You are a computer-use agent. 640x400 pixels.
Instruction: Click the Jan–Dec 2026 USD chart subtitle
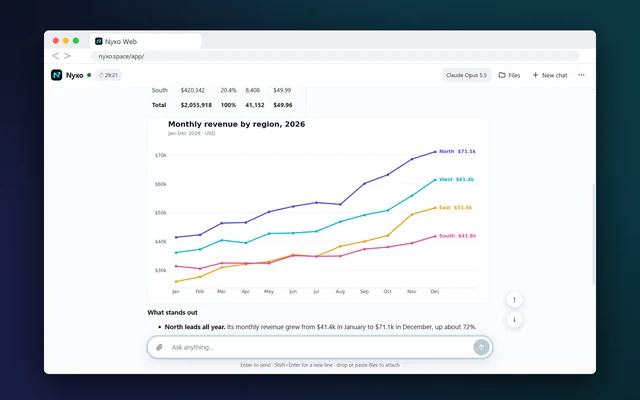191,133
